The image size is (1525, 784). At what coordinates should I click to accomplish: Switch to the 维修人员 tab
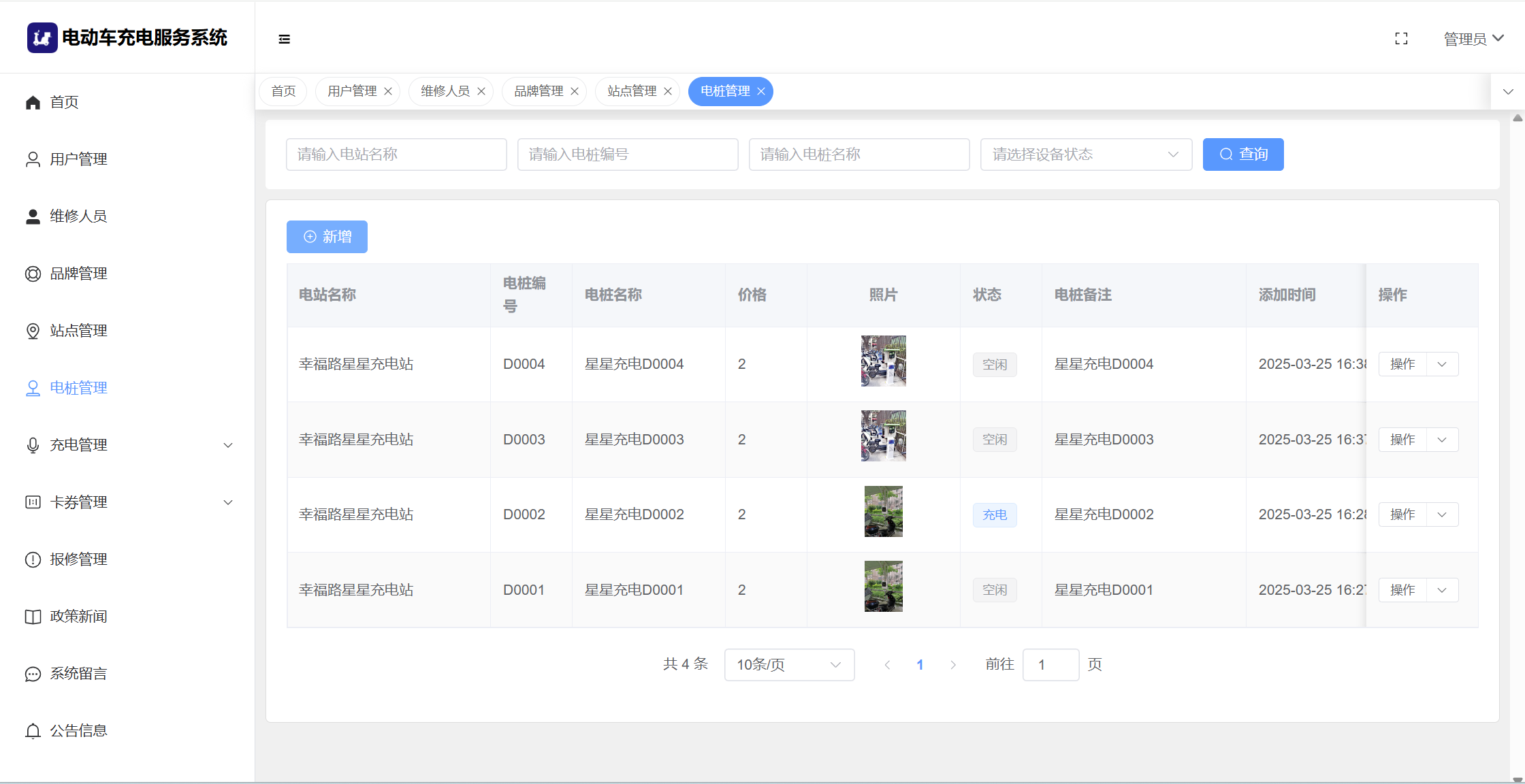[445, 91]
